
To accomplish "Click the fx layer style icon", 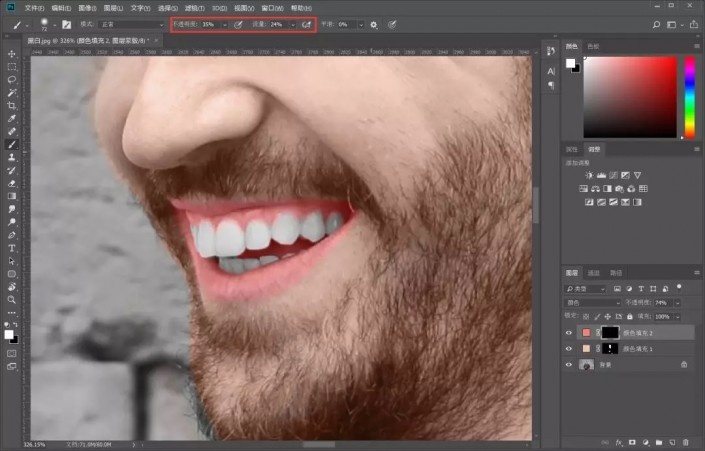I will pyautogui.click(x=619, y=440).
